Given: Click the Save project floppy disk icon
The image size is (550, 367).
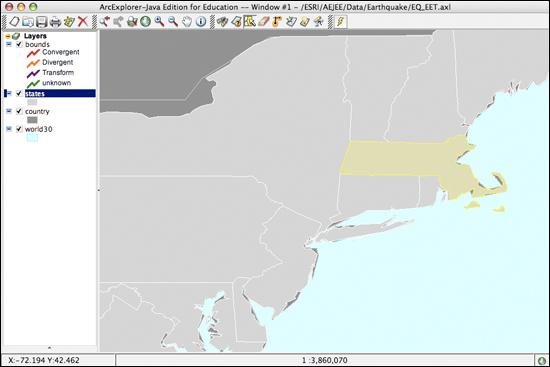Looking at the screenshot, I should pyautogui.click(x=41, y=22).
